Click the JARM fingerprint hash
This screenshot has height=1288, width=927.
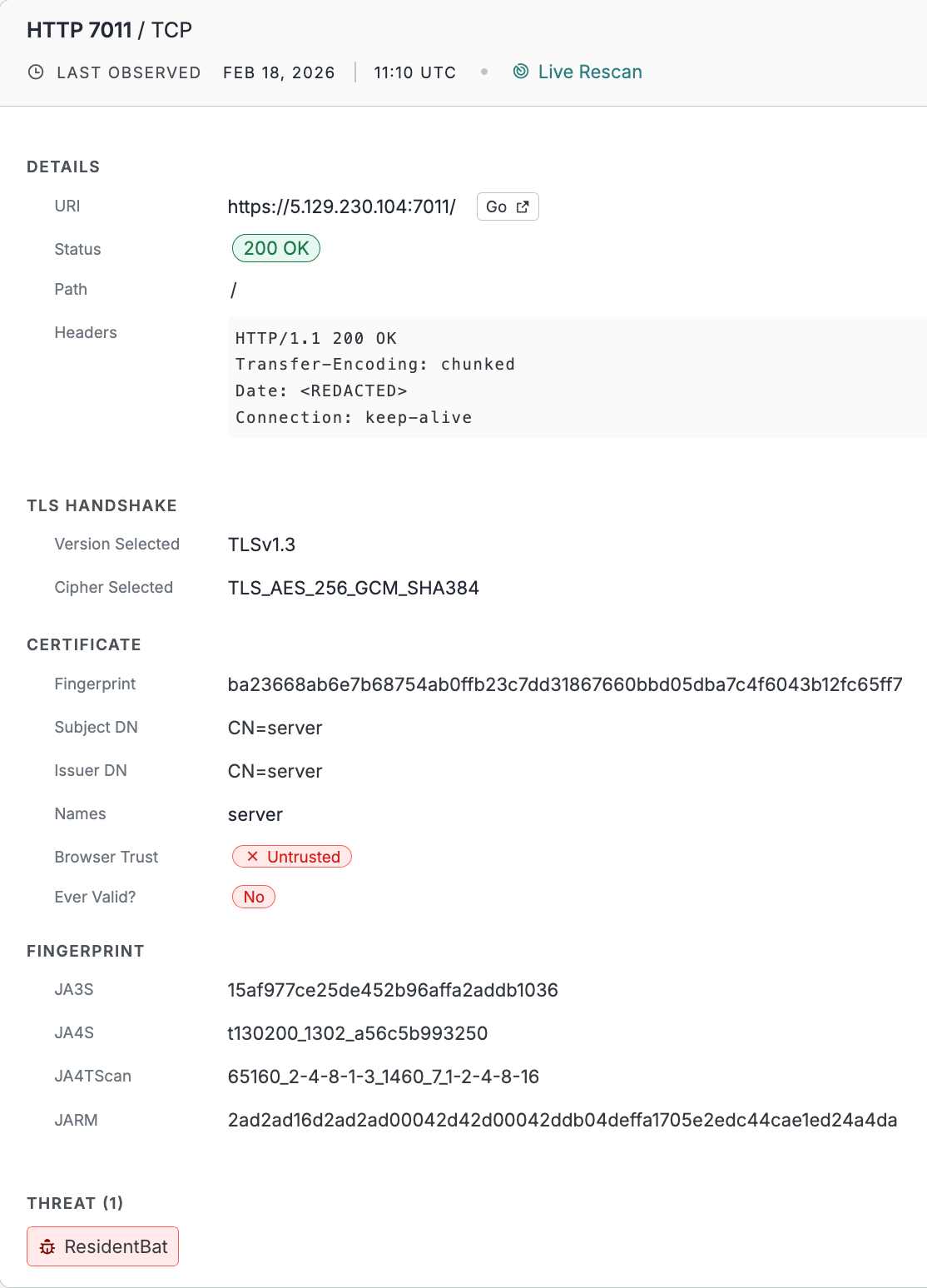coord(563,1120)
